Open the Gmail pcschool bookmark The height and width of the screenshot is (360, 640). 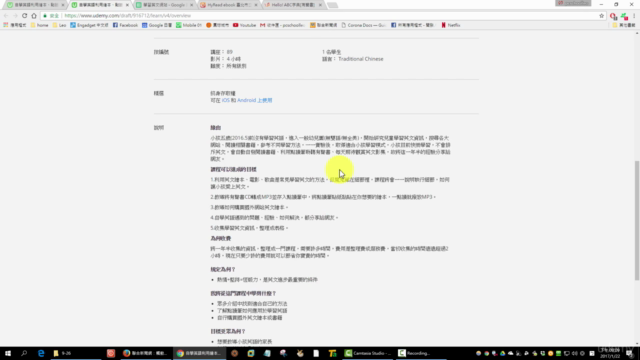coord(282,25)
